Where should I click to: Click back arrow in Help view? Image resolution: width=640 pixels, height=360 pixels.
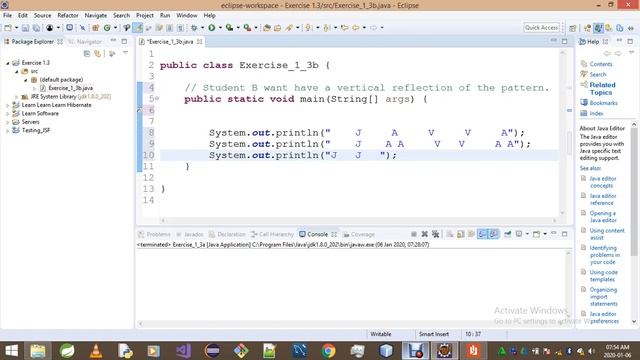(607, 53)
